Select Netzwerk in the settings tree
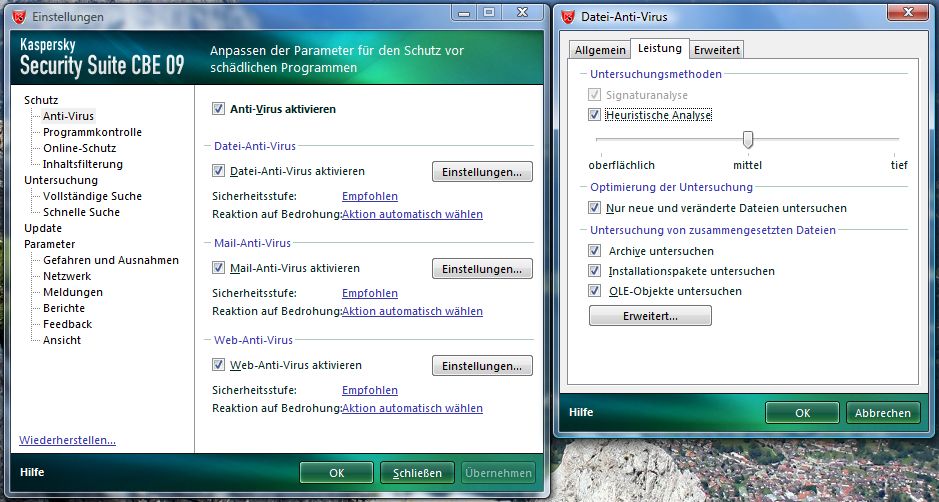The image size is (939, 502). coord(67,276)
